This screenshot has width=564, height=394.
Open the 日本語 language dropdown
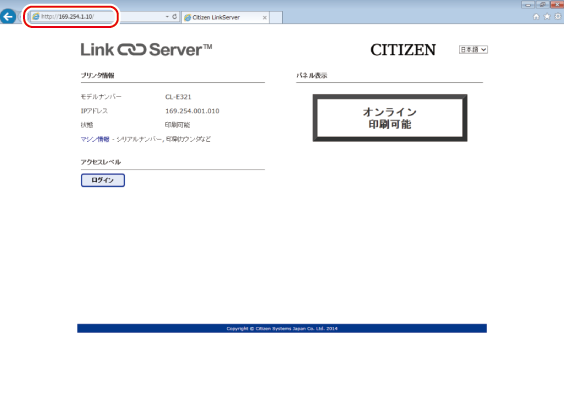tap(473, 50)
